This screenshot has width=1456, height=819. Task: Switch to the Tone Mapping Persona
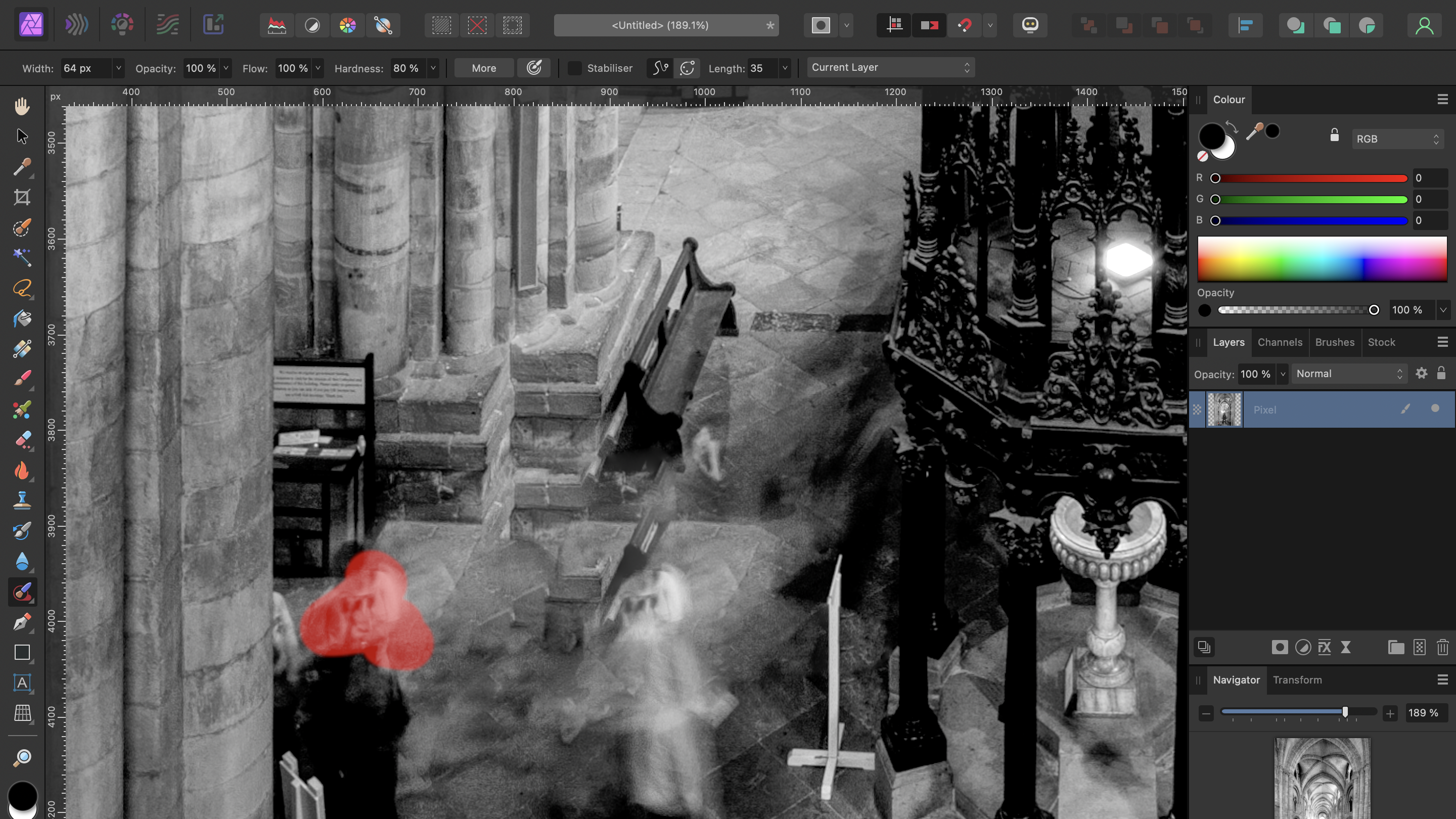coord(167,25)
